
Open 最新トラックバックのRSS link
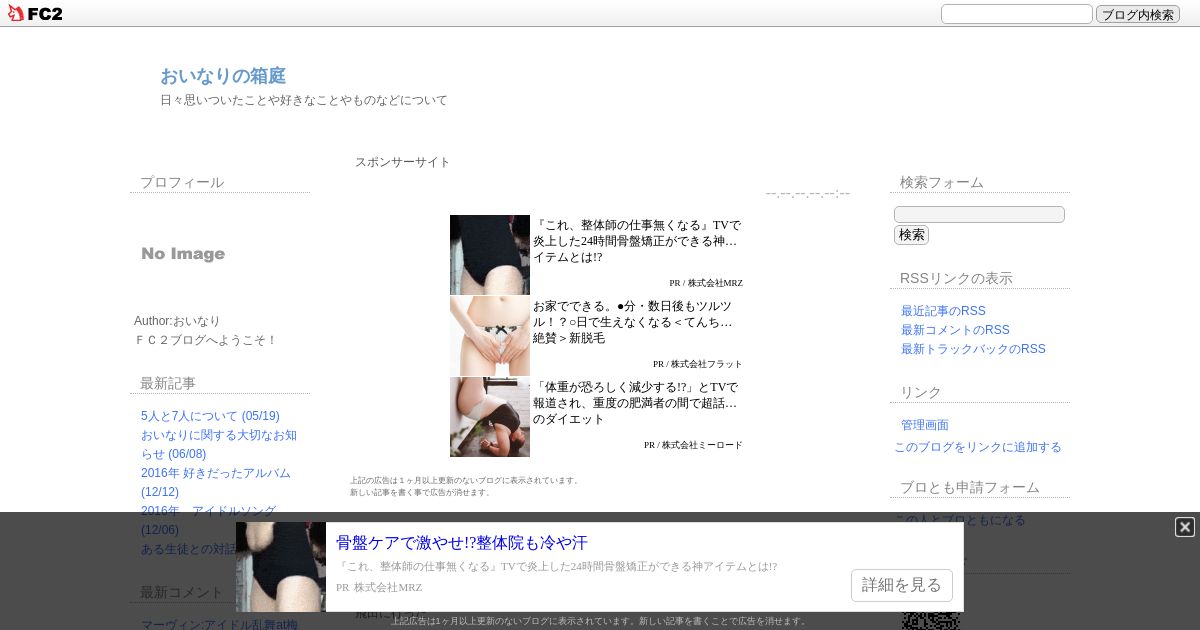[x=973, y=349]
